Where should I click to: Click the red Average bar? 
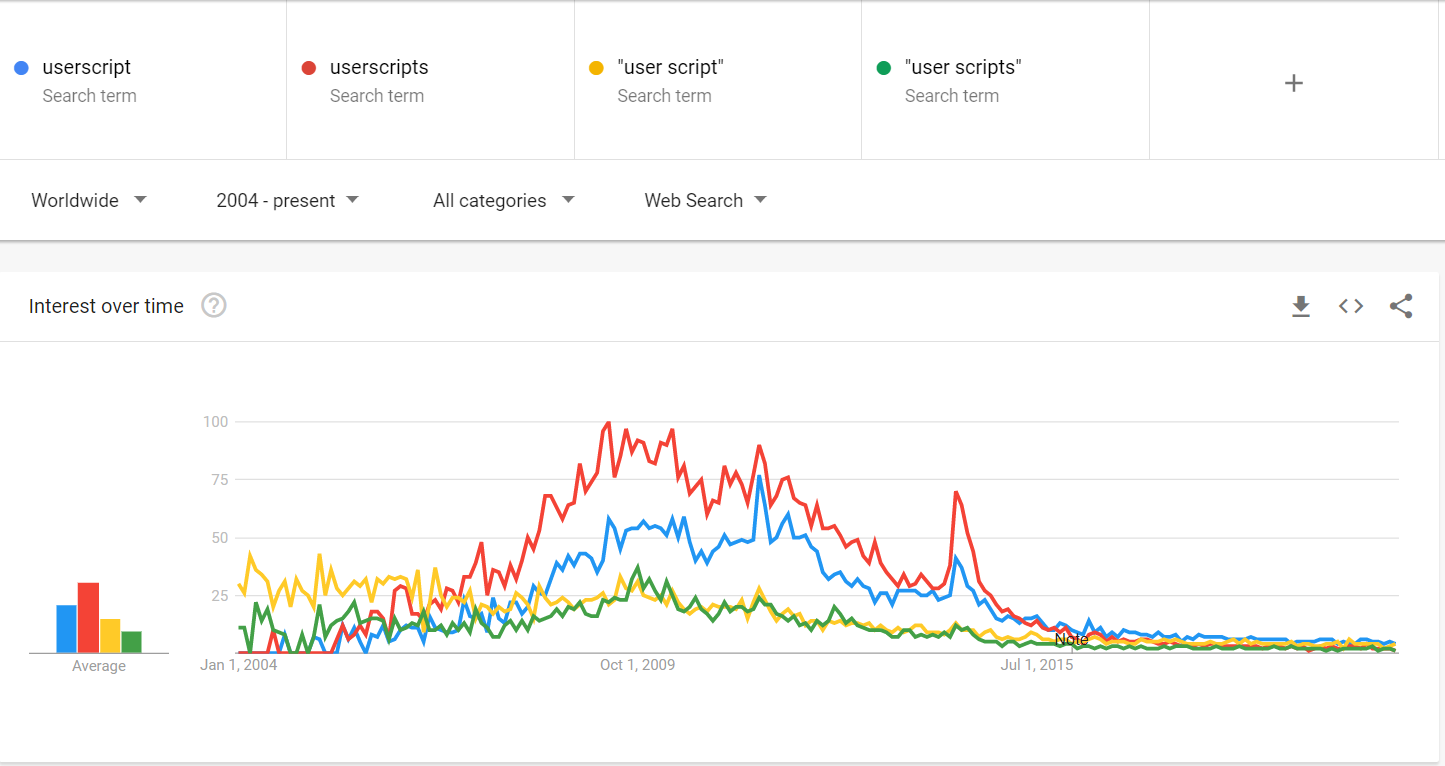88,618
